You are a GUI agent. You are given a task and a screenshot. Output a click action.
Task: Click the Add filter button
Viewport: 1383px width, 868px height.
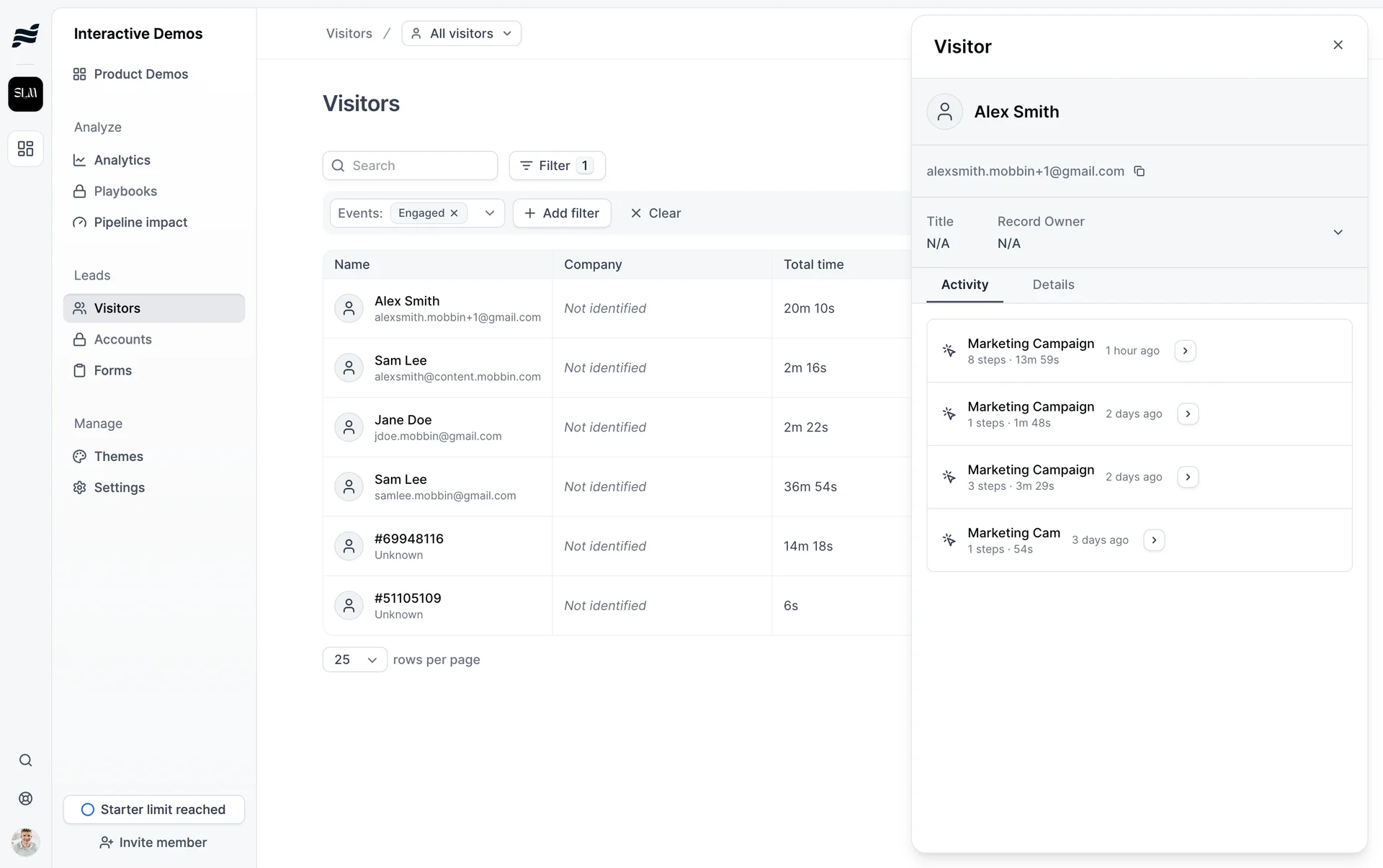pos(562,213)
